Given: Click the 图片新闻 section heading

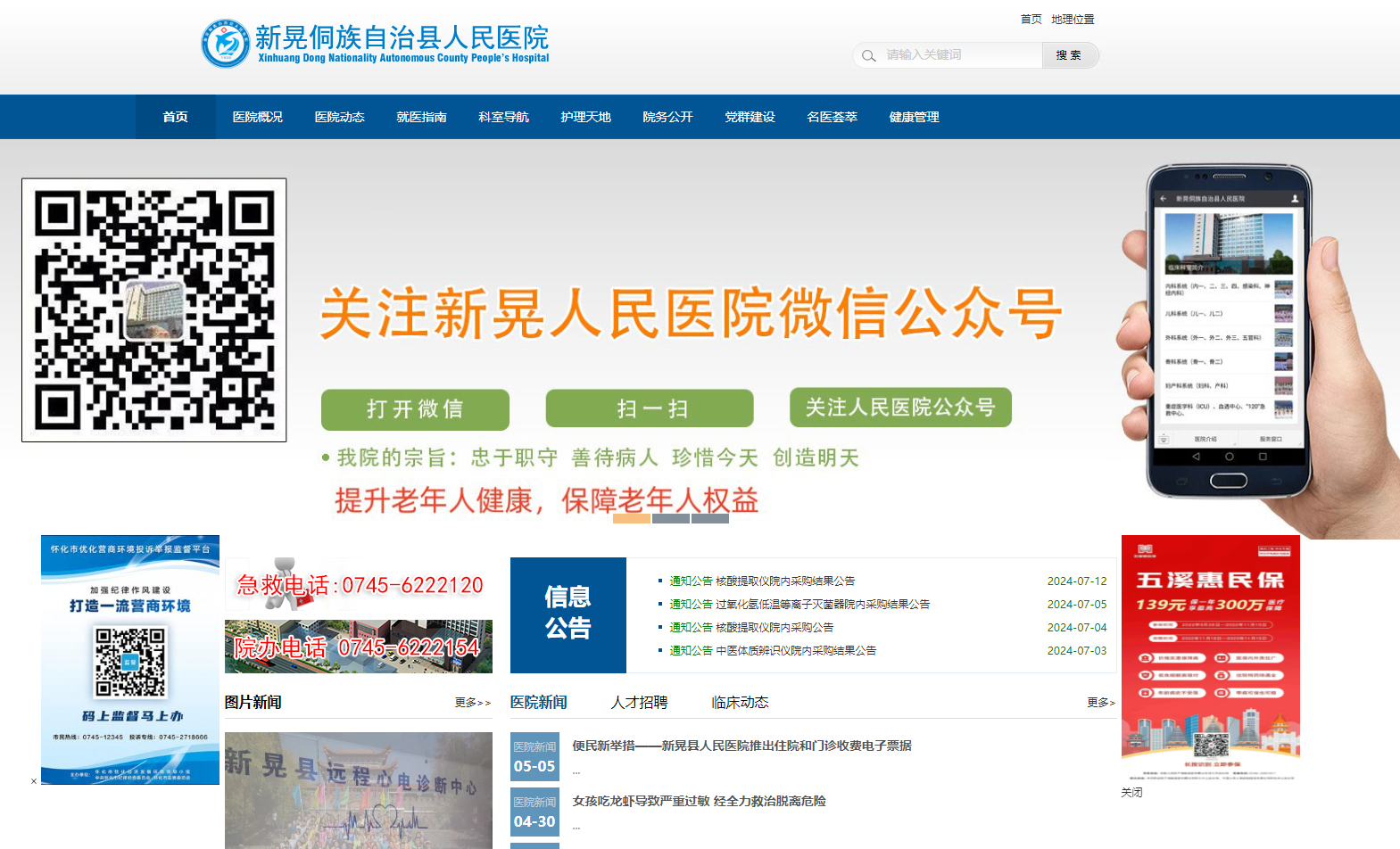Looking at the screenshot, I should click(253, 702).
